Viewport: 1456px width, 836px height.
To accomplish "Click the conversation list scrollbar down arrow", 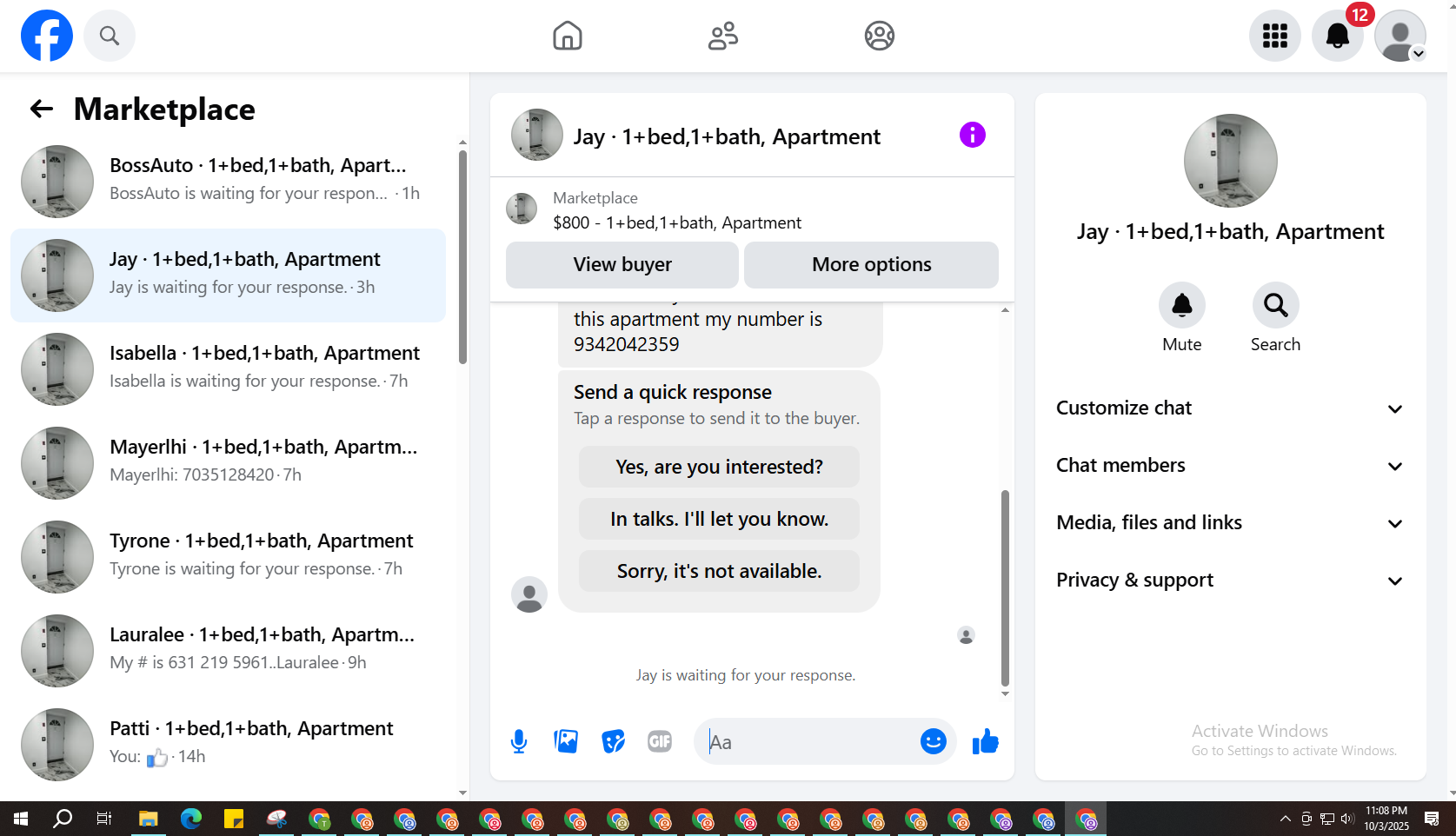I will tap(462, 793).
